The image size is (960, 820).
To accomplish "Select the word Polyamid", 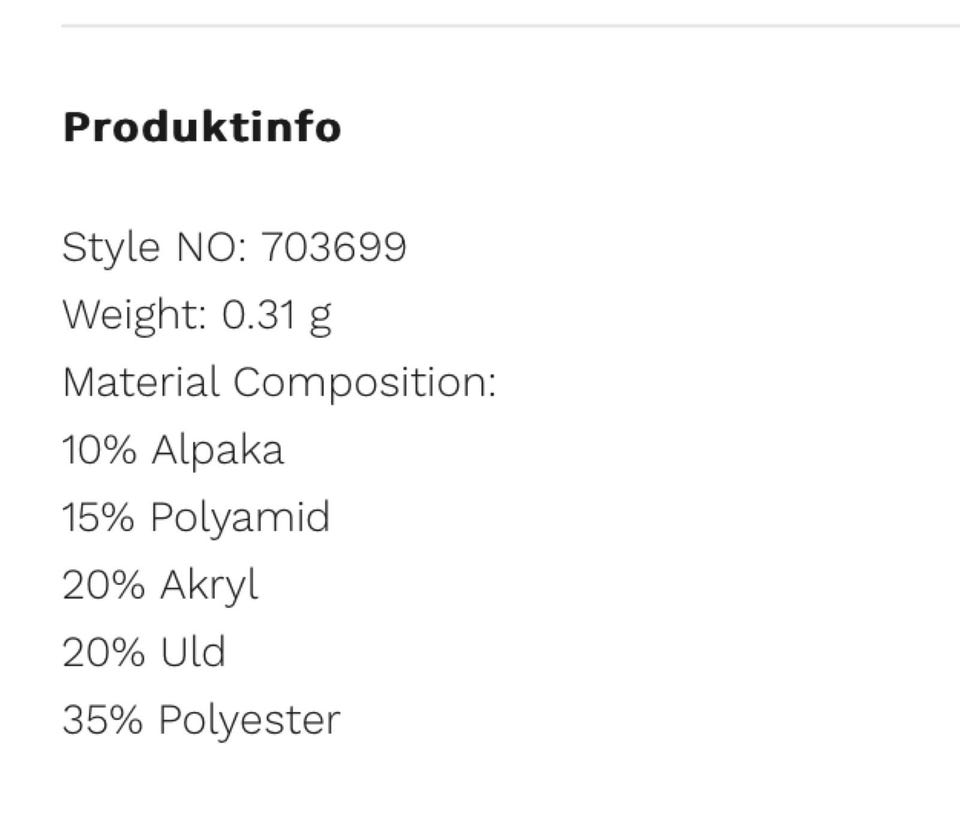I will (240, 519).
